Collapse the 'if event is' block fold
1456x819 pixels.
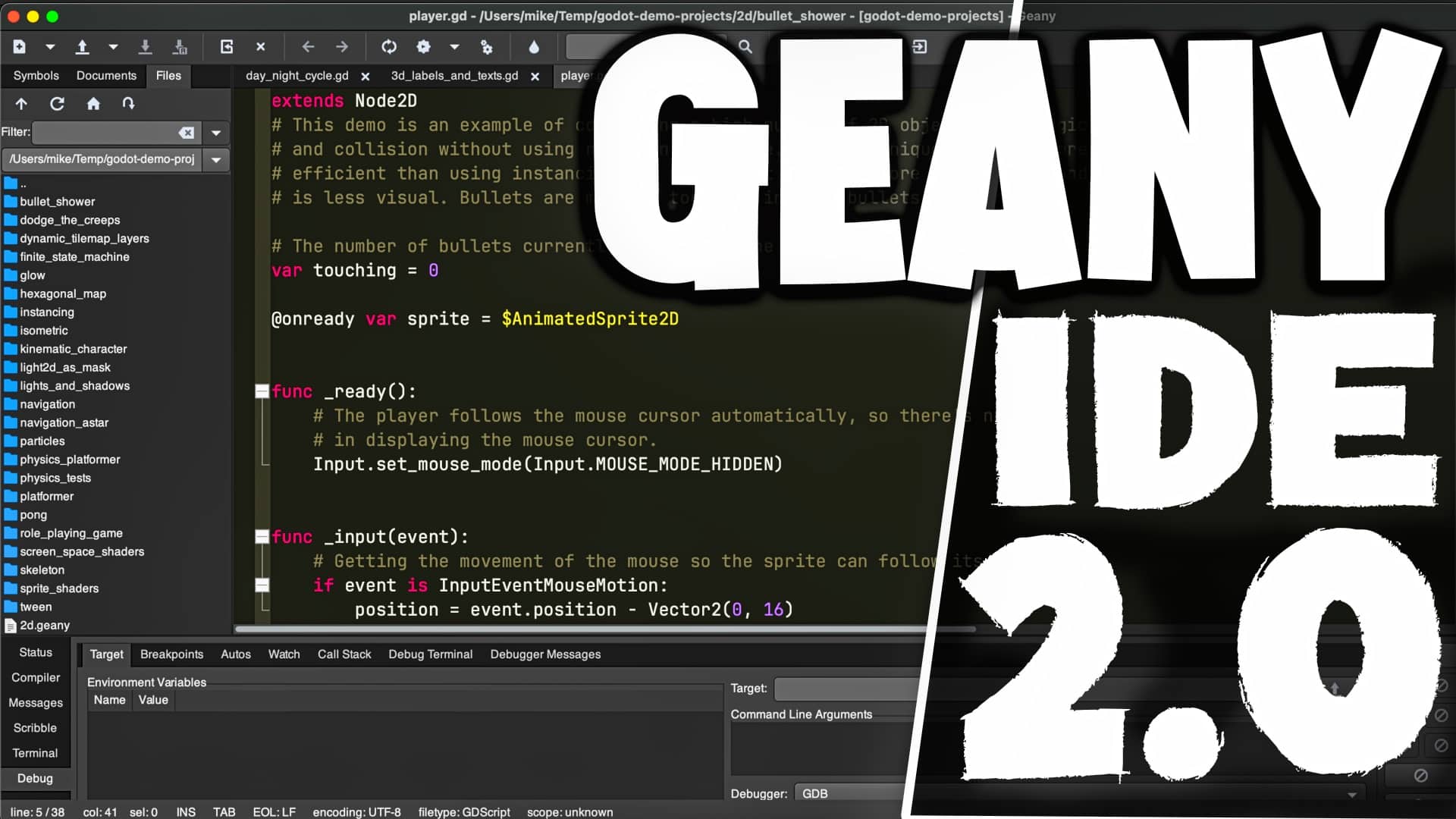(262, 585)
